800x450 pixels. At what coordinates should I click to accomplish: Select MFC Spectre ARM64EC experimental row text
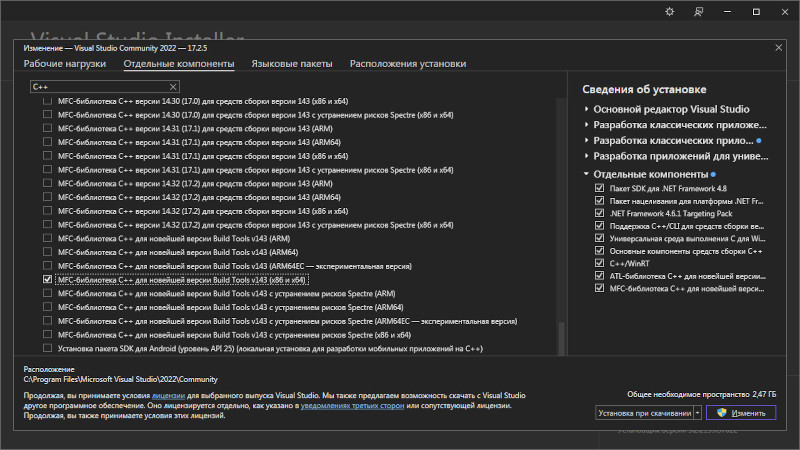(287, 321)
